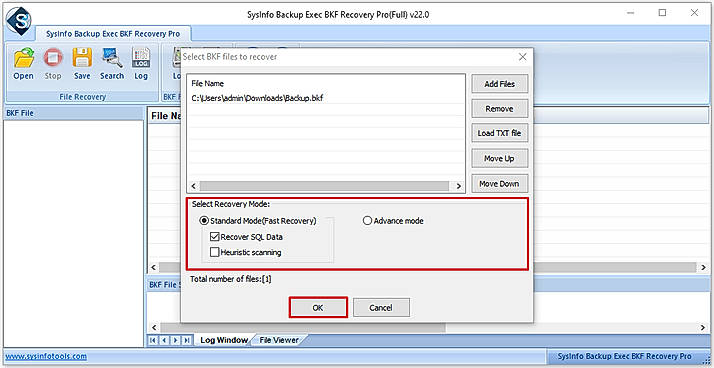Enable Heuristic scanning checkbox
The width and height of the screenshot is (714, 368).
click(x=214, y=252)
